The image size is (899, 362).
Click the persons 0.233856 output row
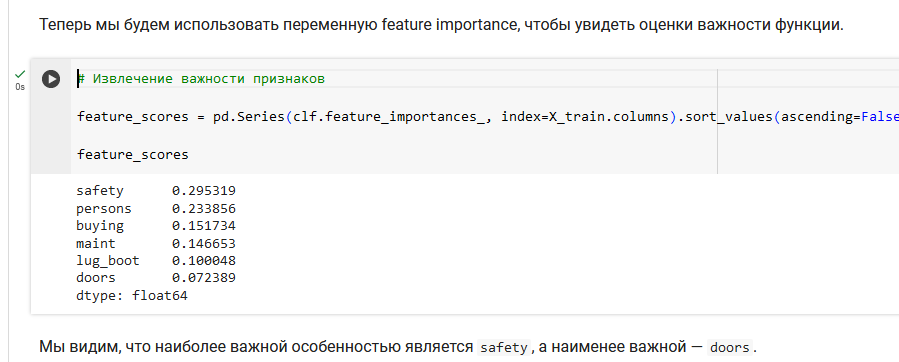coord(156,209)
